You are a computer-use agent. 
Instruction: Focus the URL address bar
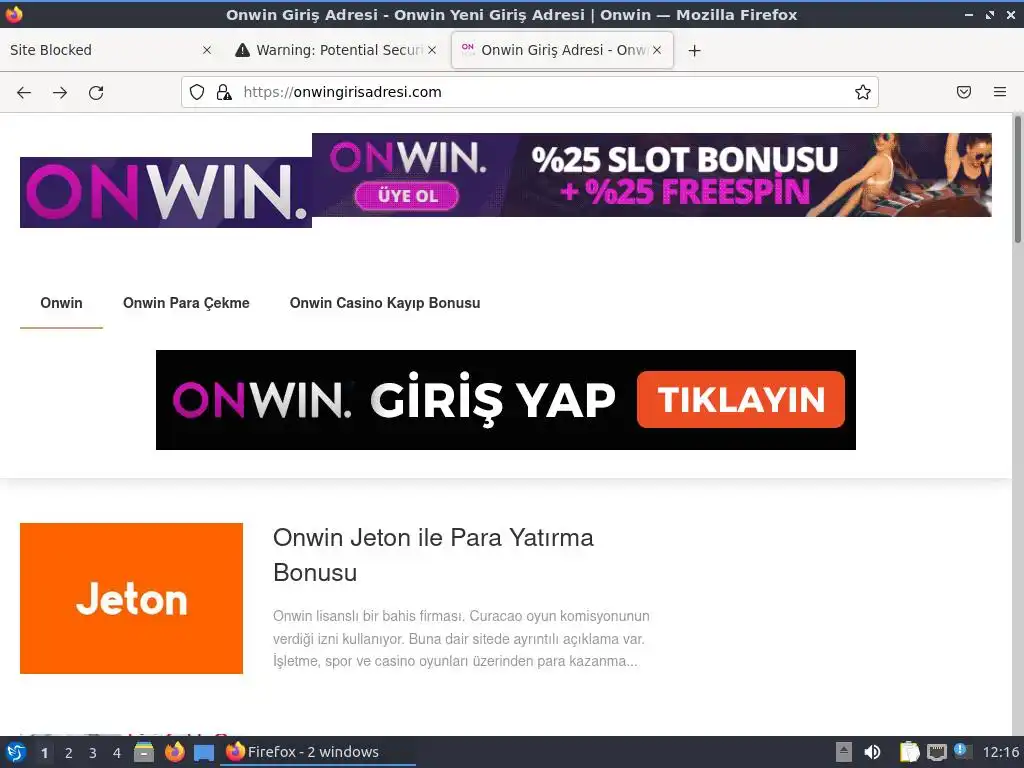tap(530, 92)
